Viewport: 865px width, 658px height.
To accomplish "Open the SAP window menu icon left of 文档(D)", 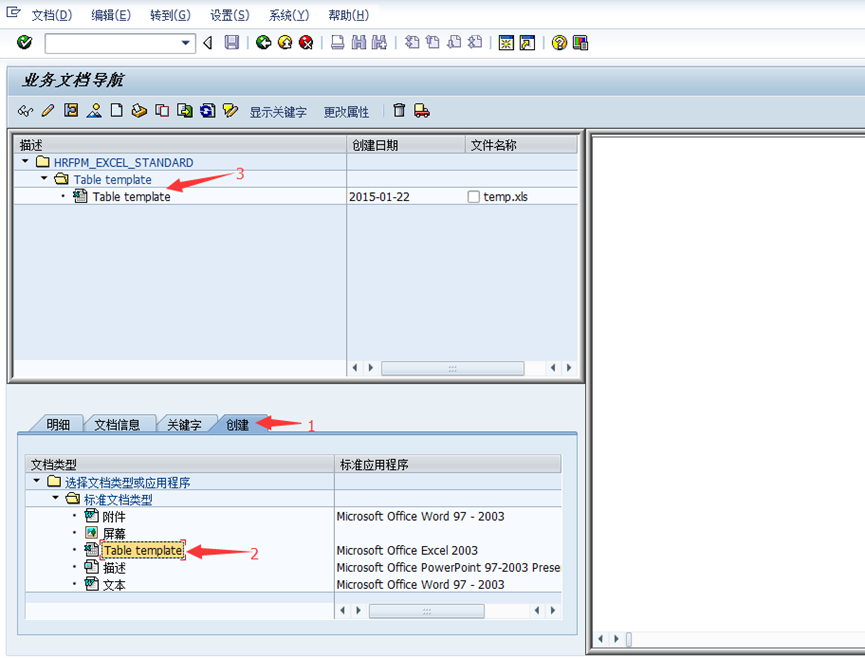I will click(x=13, y=12).
